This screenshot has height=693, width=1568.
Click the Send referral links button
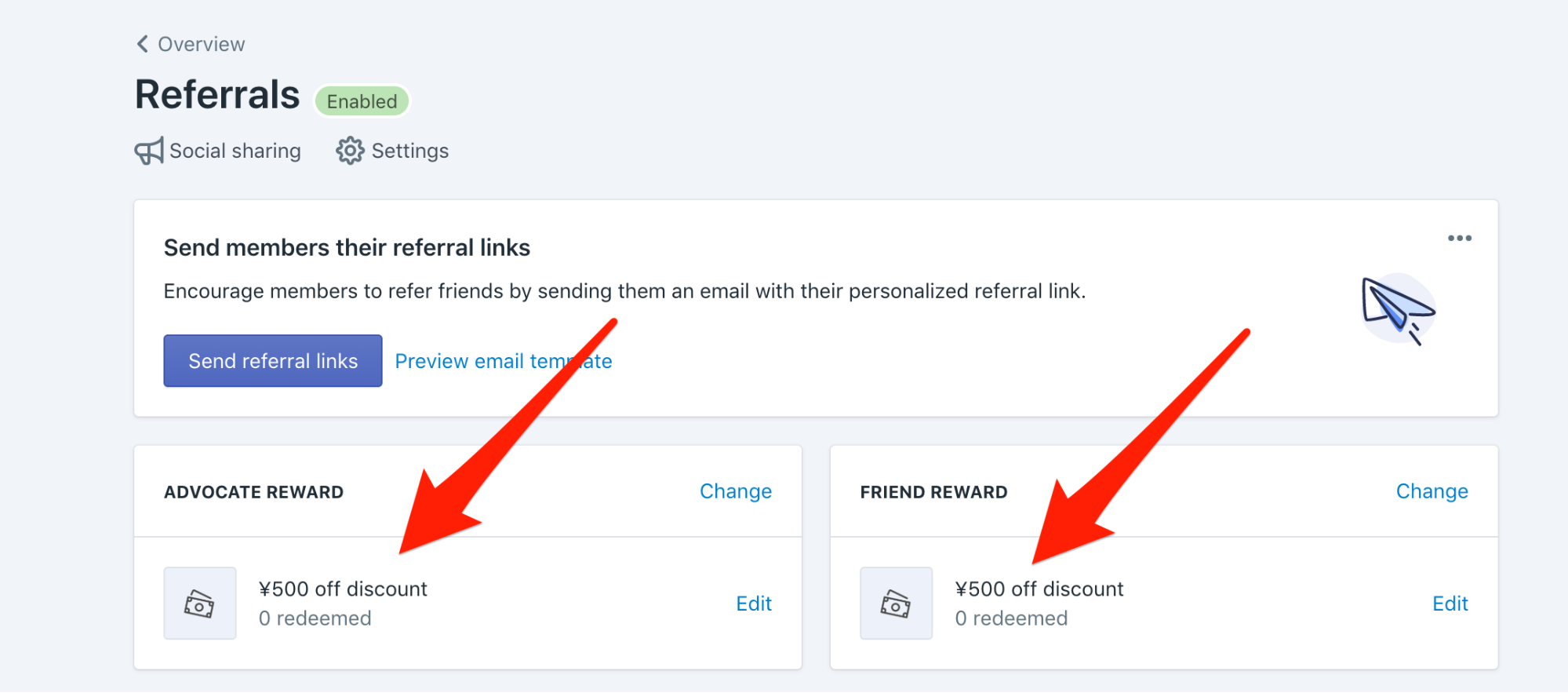click(273, 361)
